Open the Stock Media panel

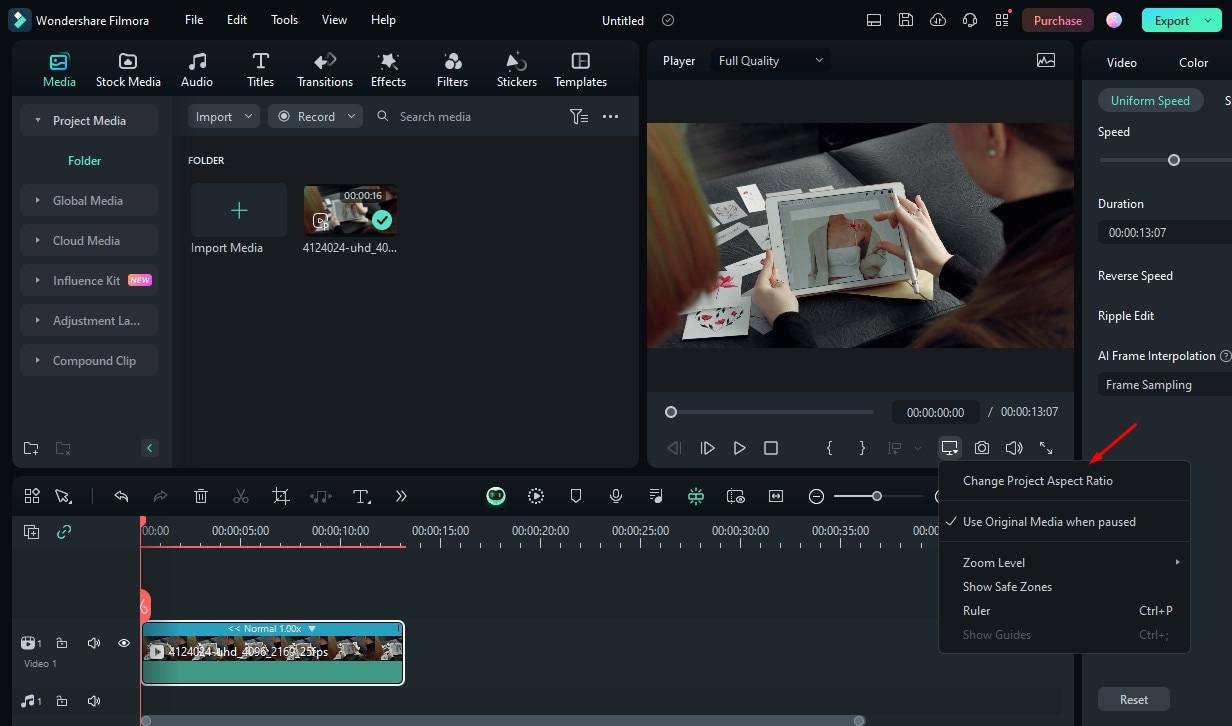128,70
